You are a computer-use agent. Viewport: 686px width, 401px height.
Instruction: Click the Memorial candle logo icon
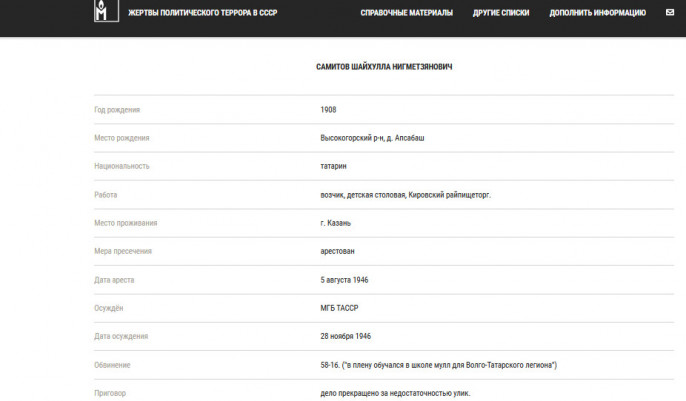(100, 13)
